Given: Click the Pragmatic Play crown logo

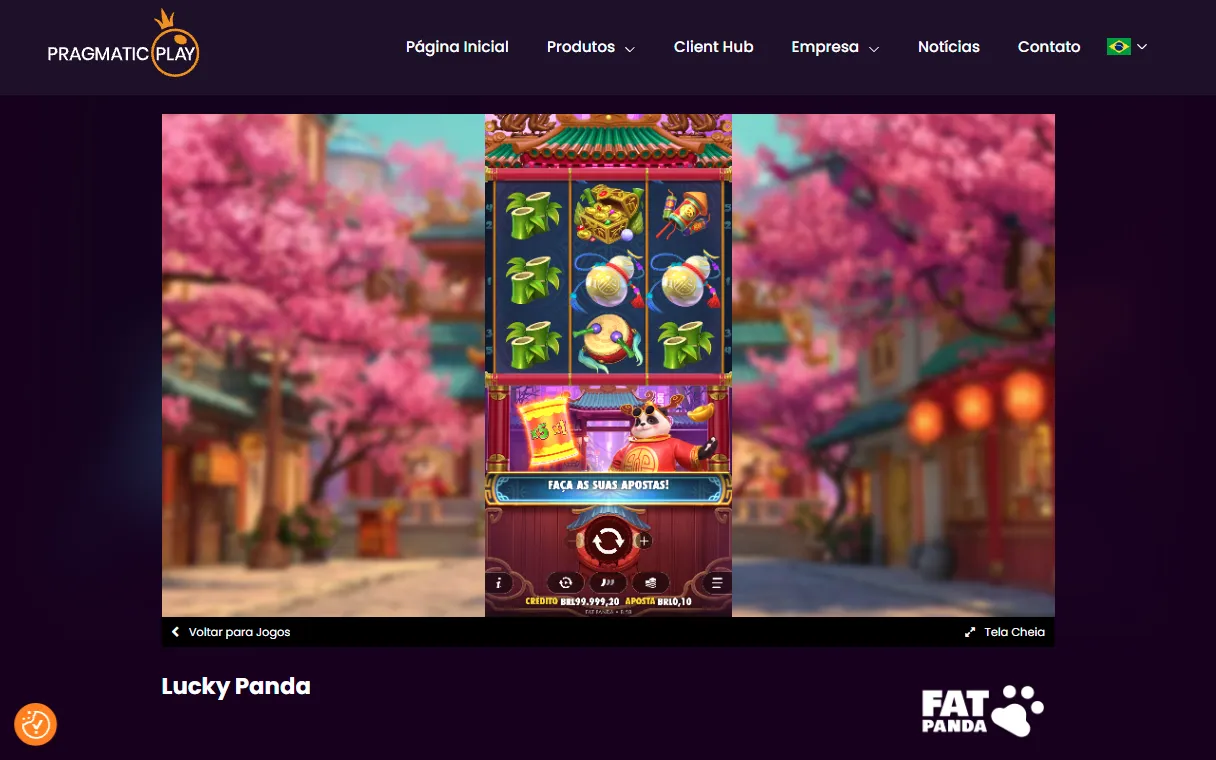Looking at the screenshot, I should tap(122, 44).
